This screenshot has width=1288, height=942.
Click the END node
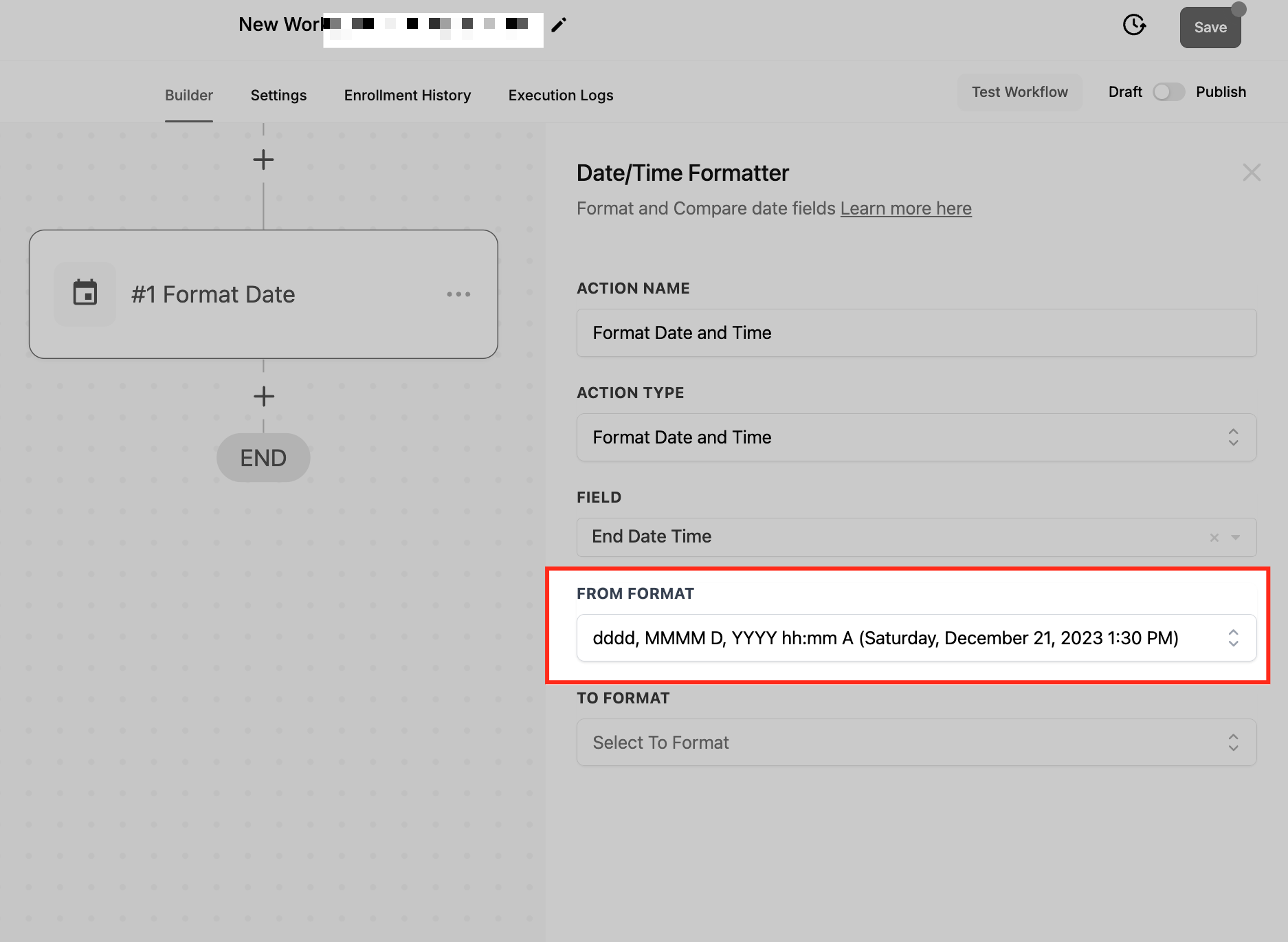[263, 458]
